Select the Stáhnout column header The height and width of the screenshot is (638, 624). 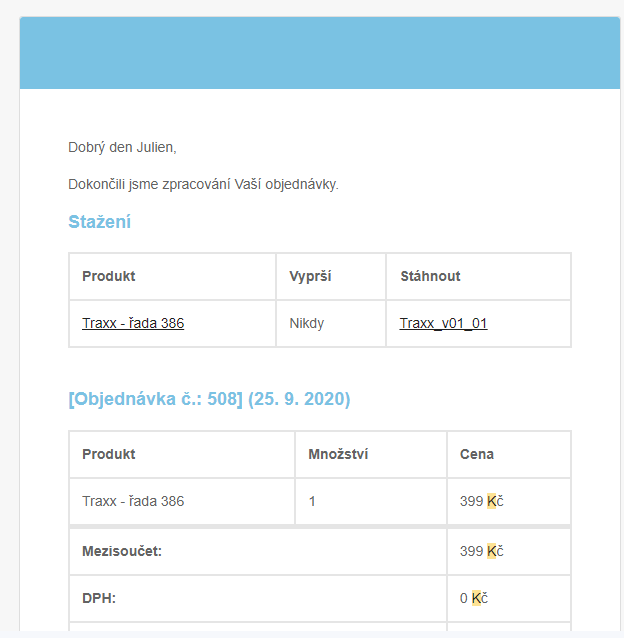coord(430,276)
